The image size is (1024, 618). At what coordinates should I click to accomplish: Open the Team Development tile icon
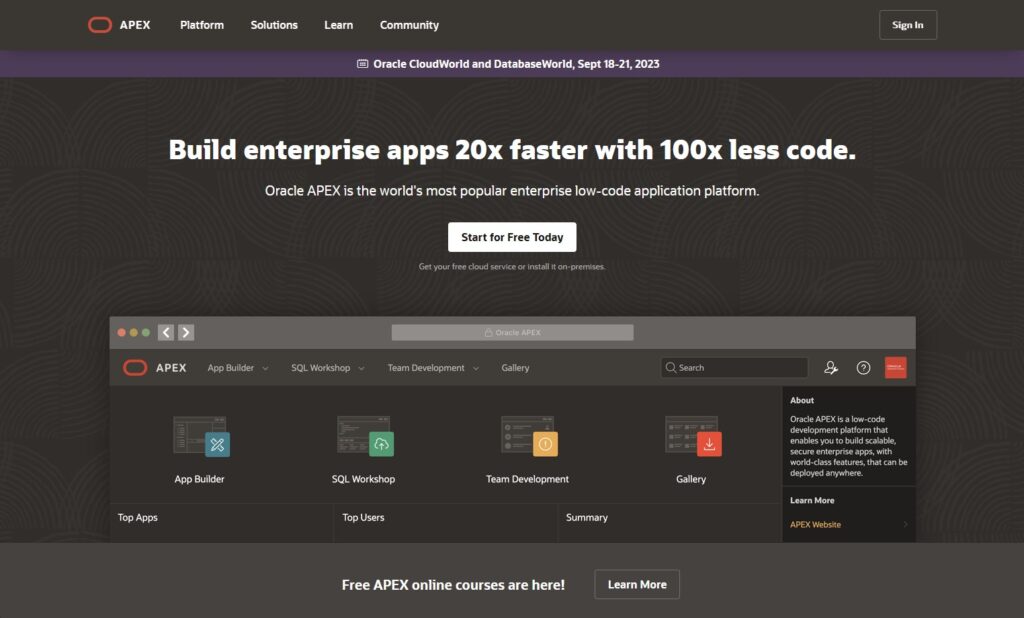(x=529, y=436)
